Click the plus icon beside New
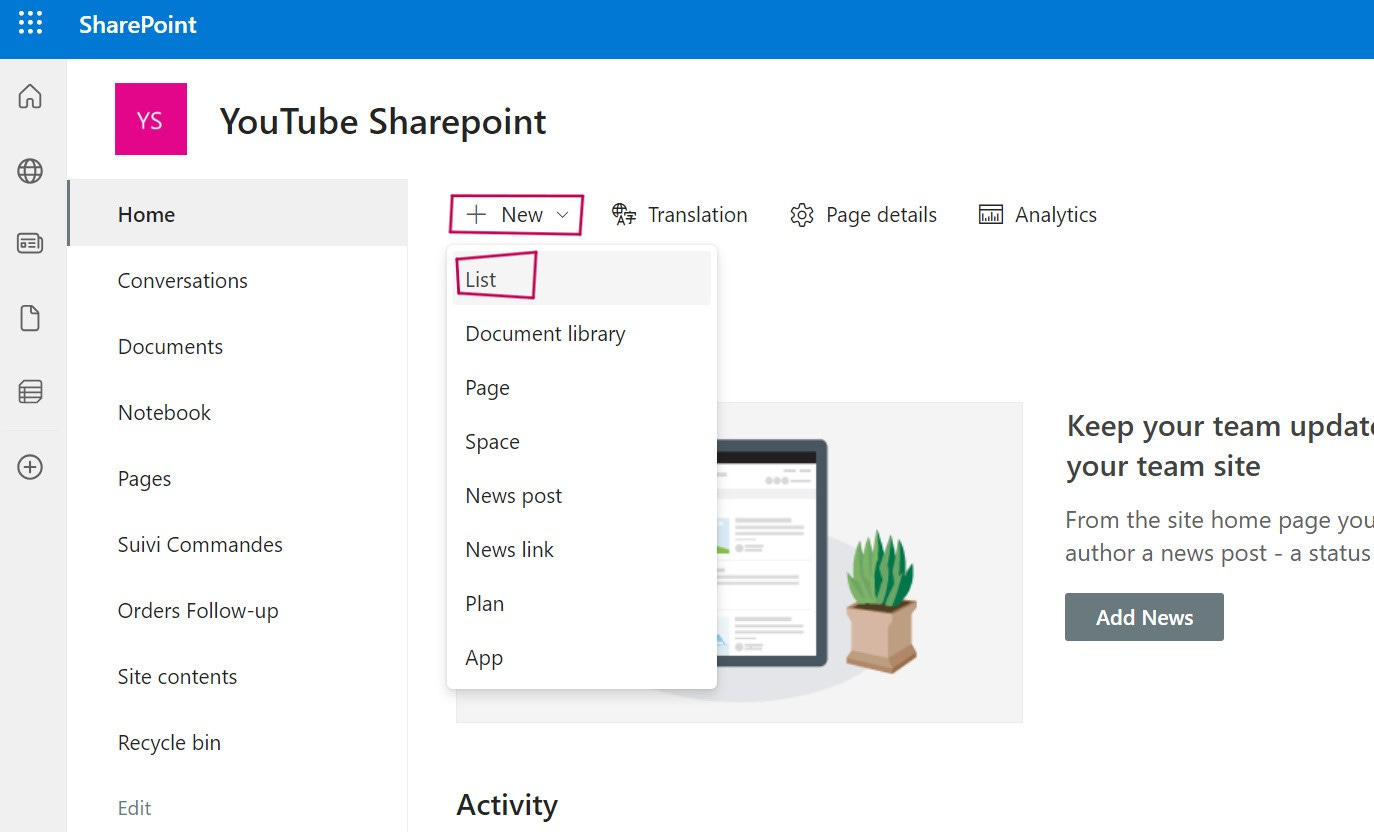The height and width of the screenshot is (832, 1374). click(x=477, y=215)
